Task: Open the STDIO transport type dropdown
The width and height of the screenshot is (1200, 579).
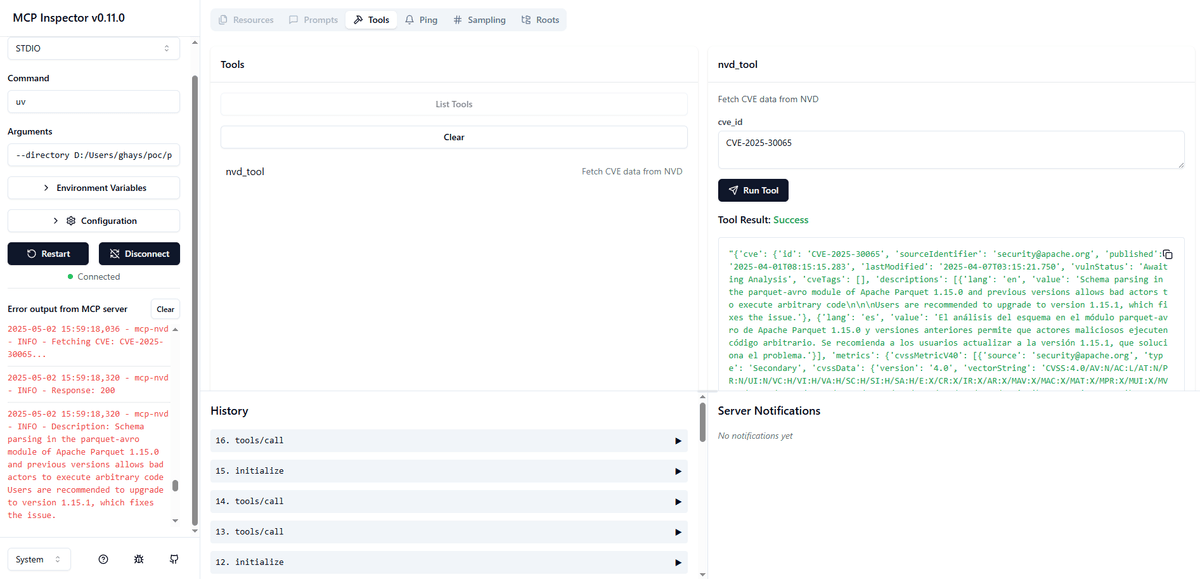Action: [94, 48]
